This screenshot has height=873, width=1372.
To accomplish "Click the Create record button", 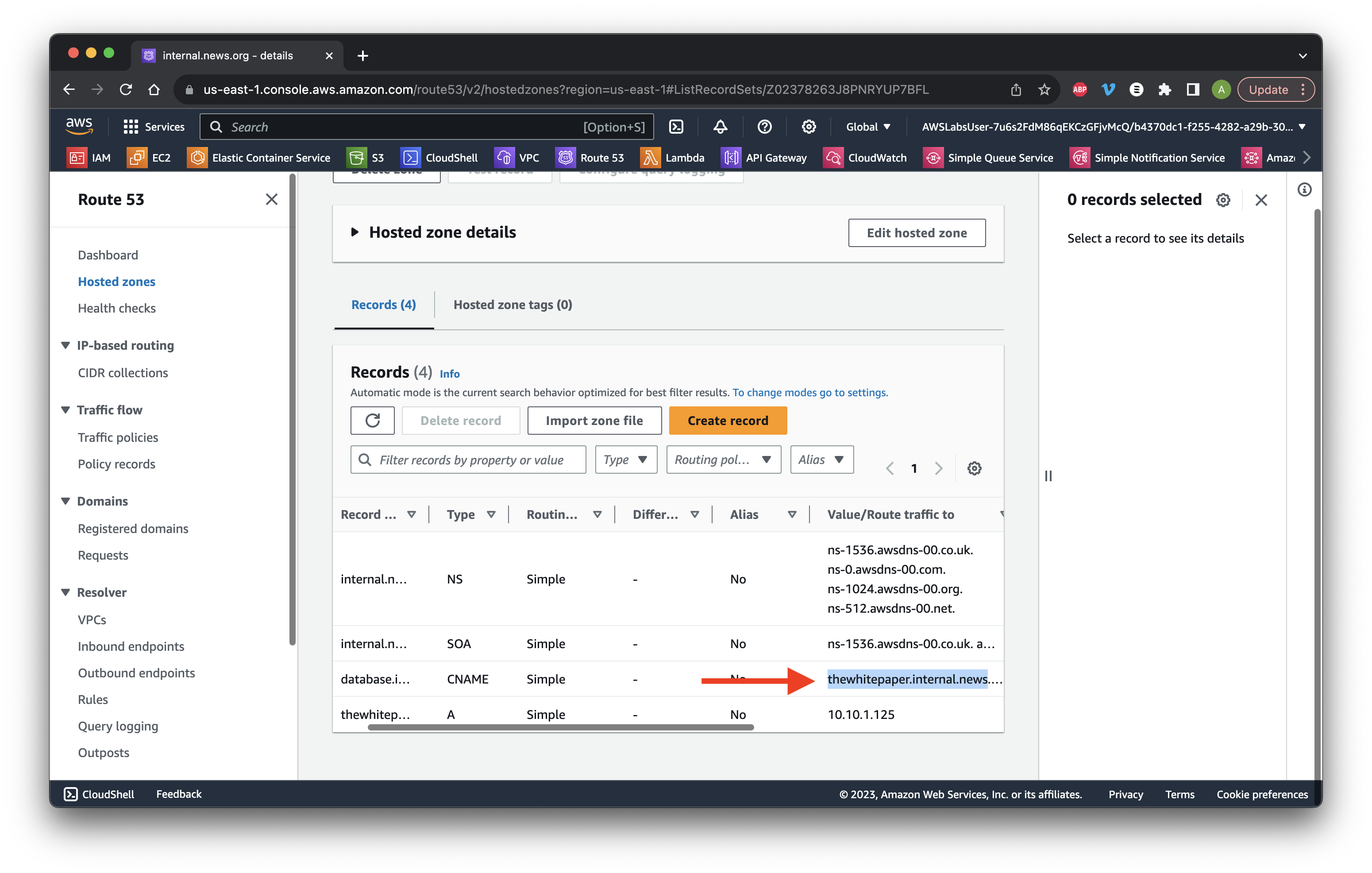I will click(728, 421).
